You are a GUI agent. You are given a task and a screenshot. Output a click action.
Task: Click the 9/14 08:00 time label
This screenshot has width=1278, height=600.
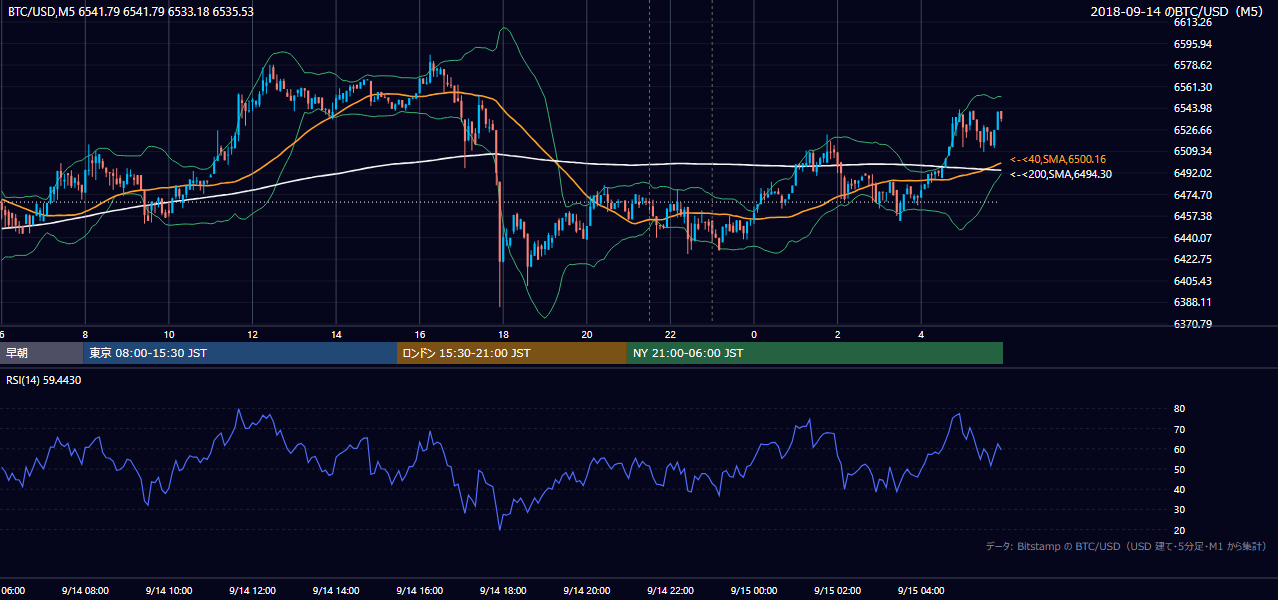pos(85,590)
